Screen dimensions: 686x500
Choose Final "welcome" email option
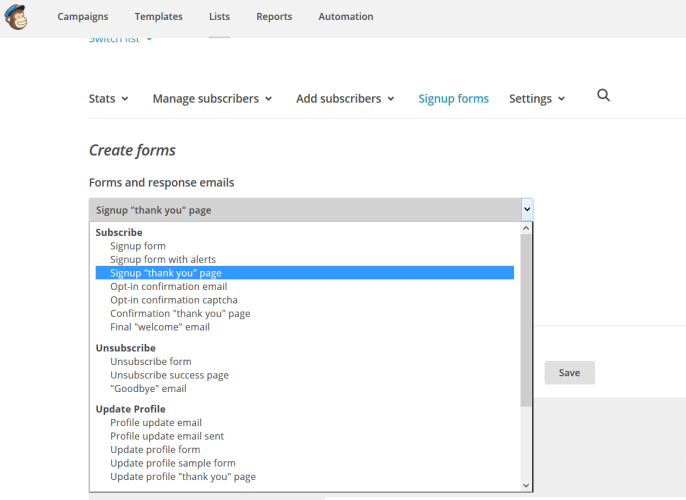[160, 327]
